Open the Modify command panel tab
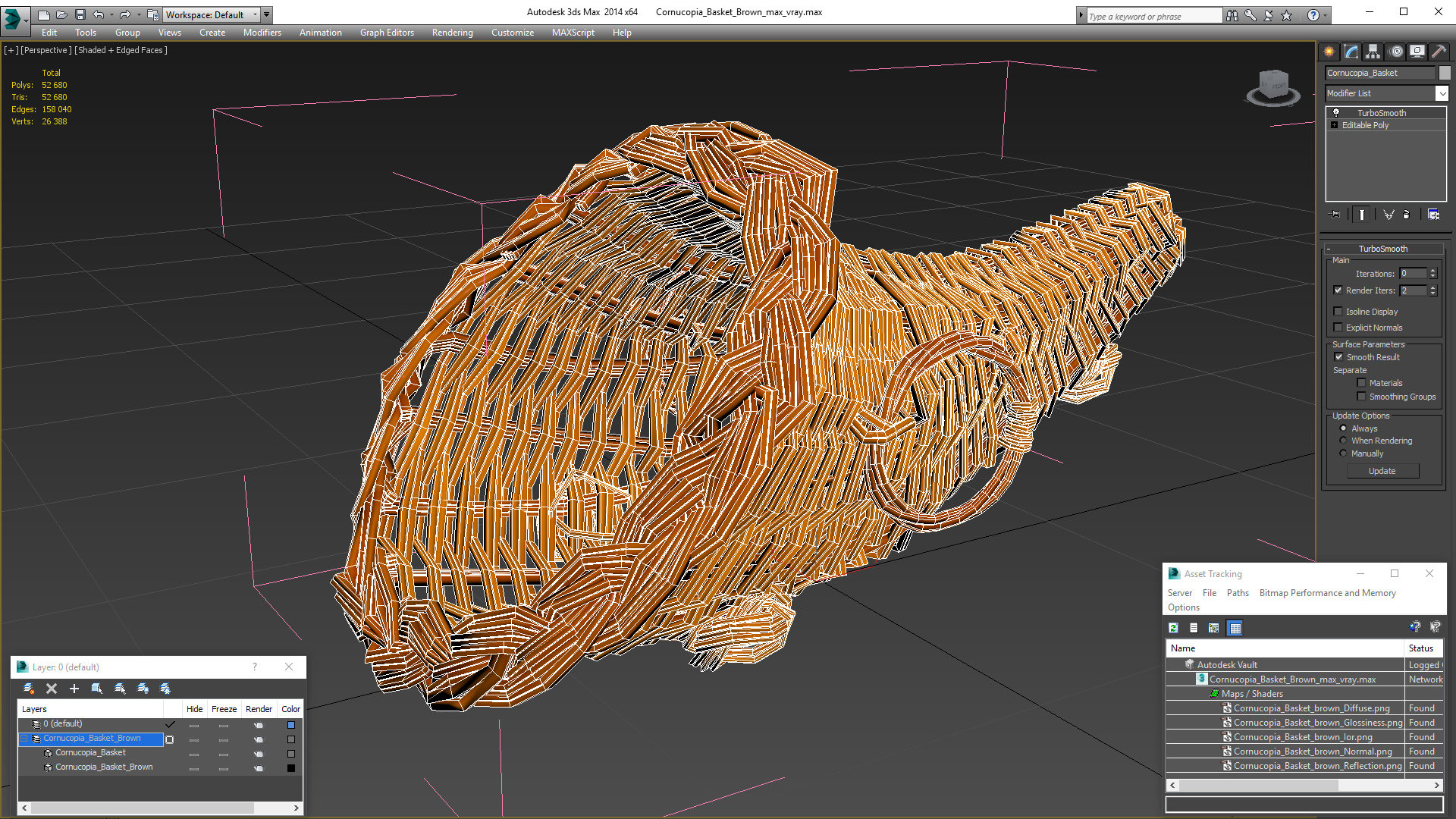 pos(1351,52)
